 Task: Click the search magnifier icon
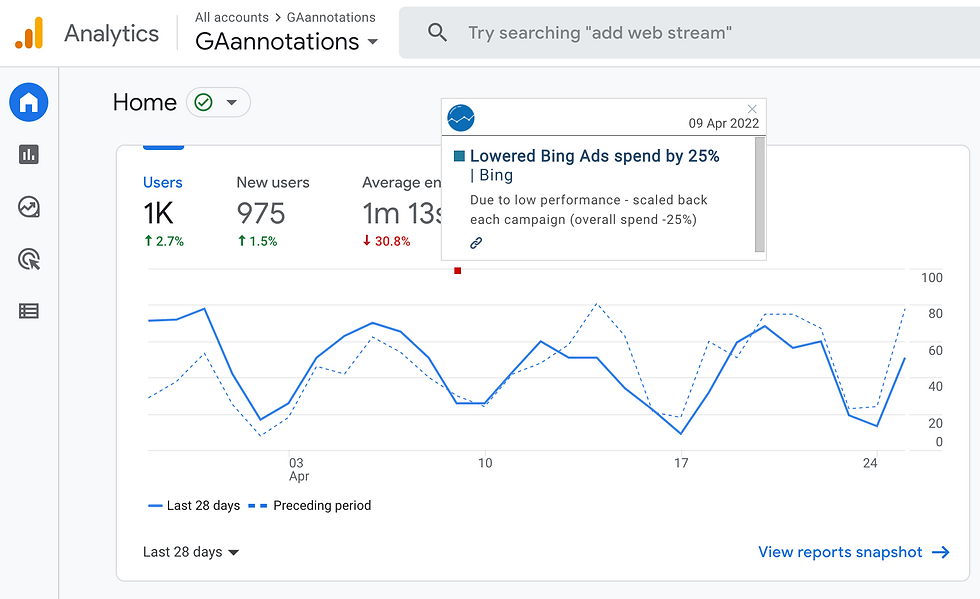437,33
